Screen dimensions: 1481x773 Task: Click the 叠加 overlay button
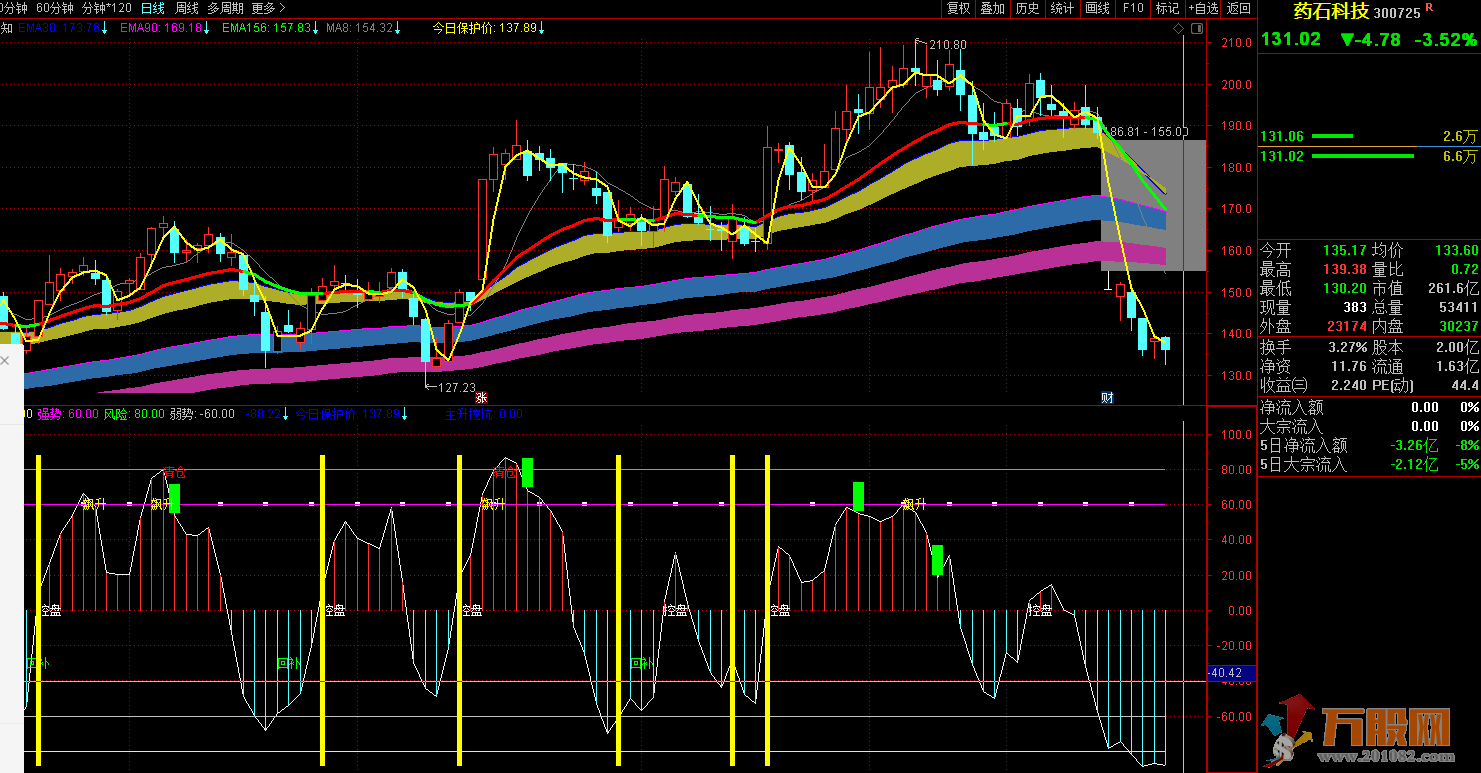(x=992, y=8)
